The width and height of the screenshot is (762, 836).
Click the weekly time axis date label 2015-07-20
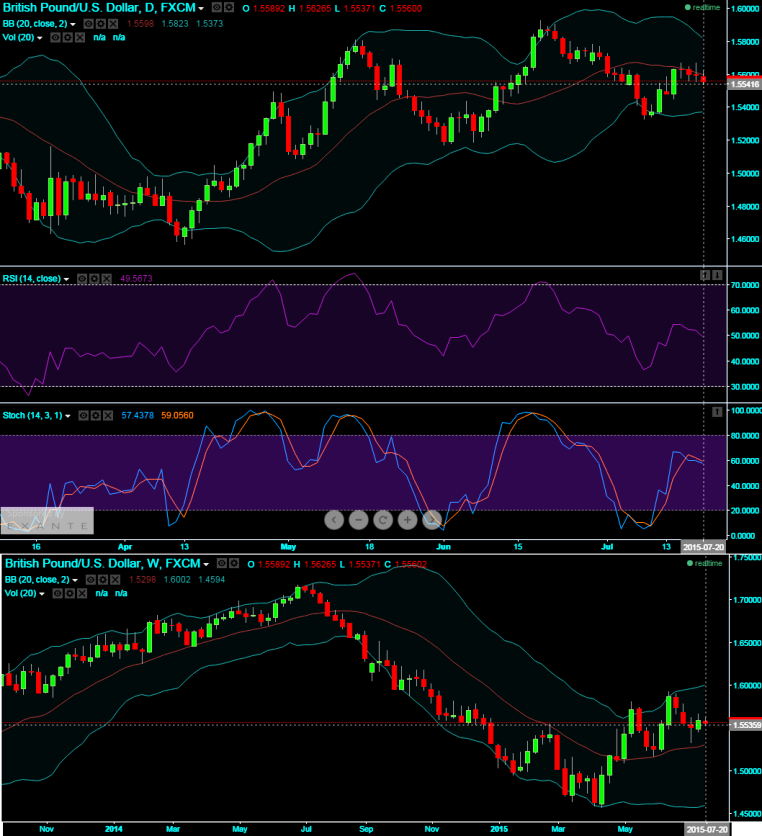pos(707,830)
